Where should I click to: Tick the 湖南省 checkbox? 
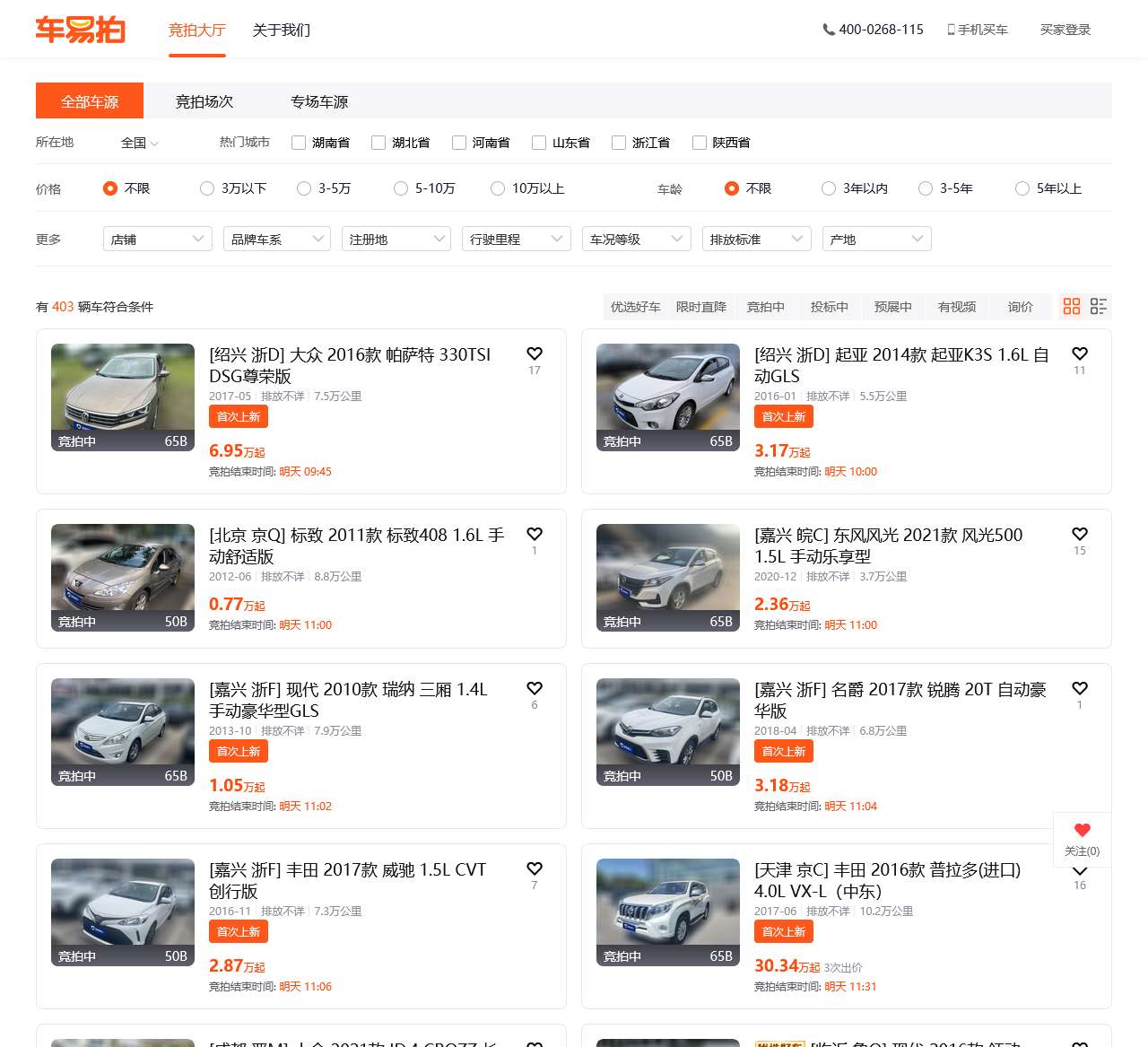tap(299, 143)
